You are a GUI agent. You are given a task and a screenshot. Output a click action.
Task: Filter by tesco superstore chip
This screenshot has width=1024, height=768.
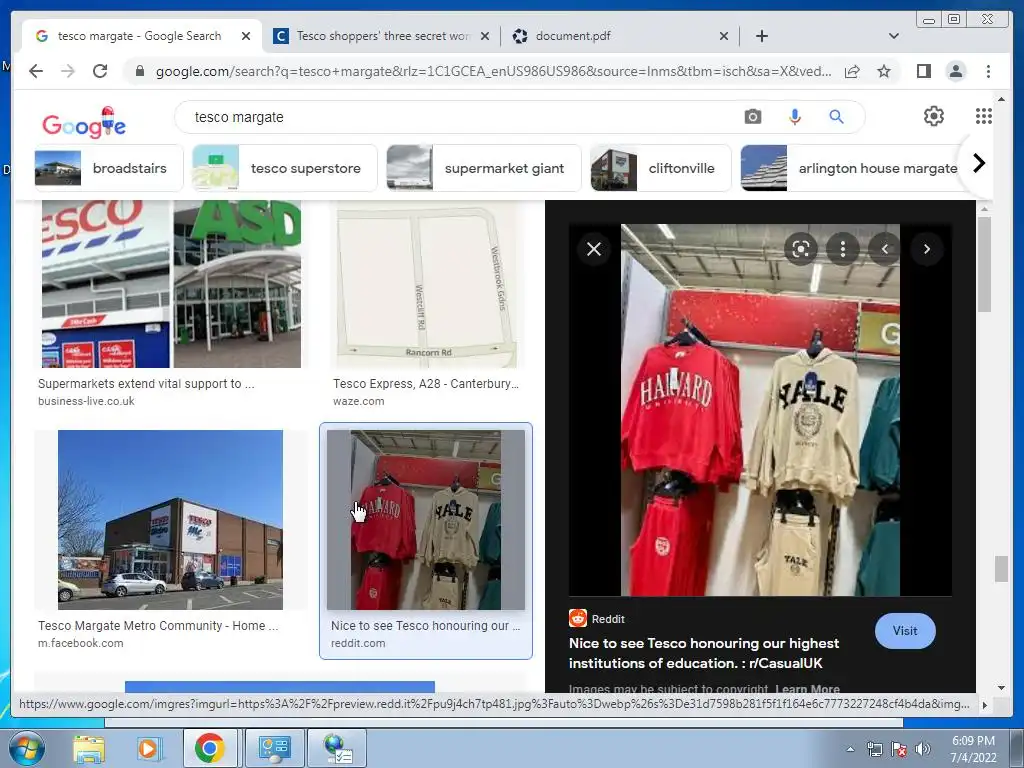tap(285, 168)
